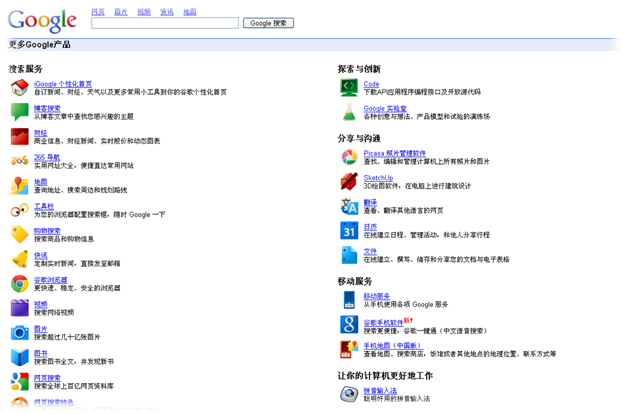Click the purple video clapperboard icon
Viewport: 625px width, 413px height.
(x=20, y=308)
